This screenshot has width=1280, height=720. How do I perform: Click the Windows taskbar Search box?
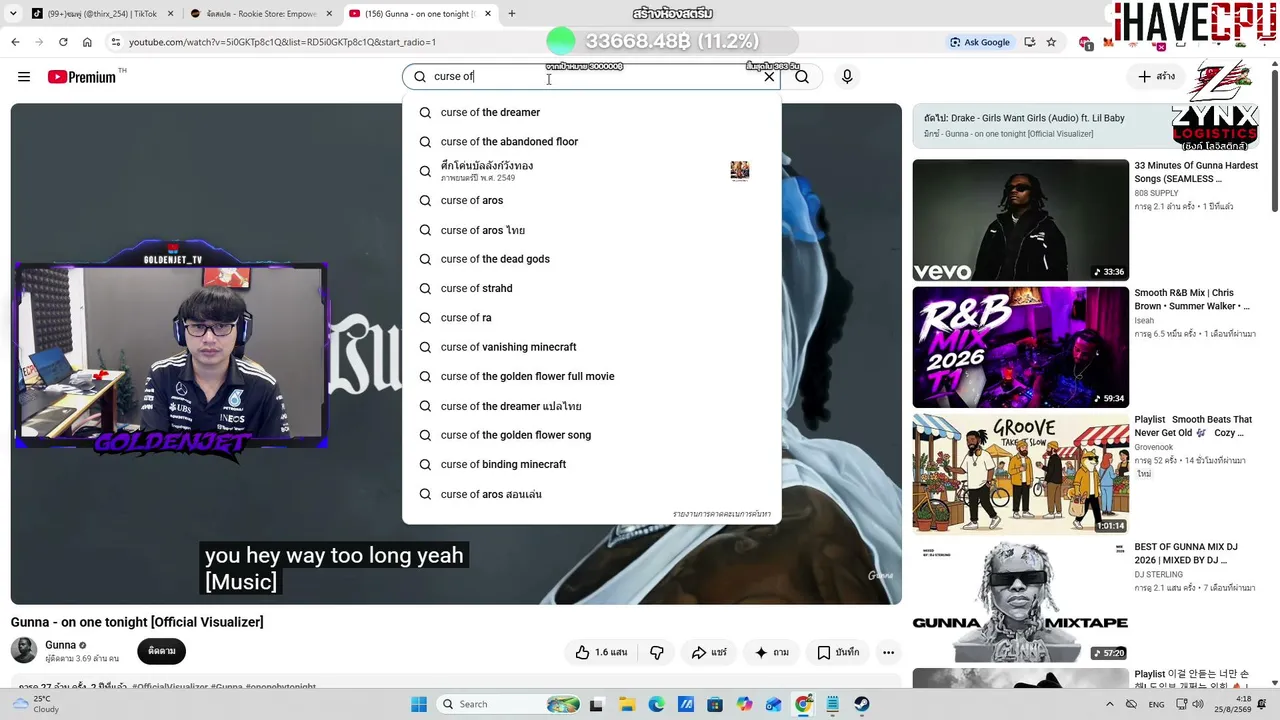tap(510, 704)
